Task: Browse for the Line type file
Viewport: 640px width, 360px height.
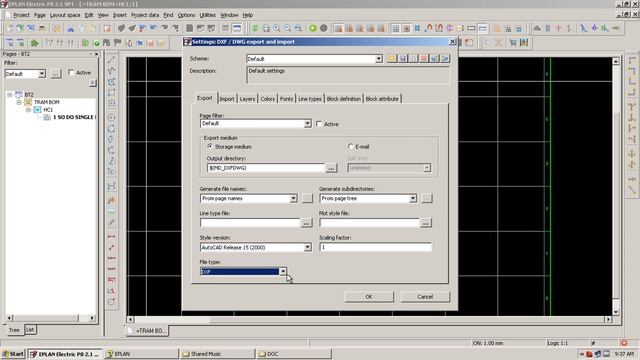Action: pyautogui.click(x=306, y=223)
